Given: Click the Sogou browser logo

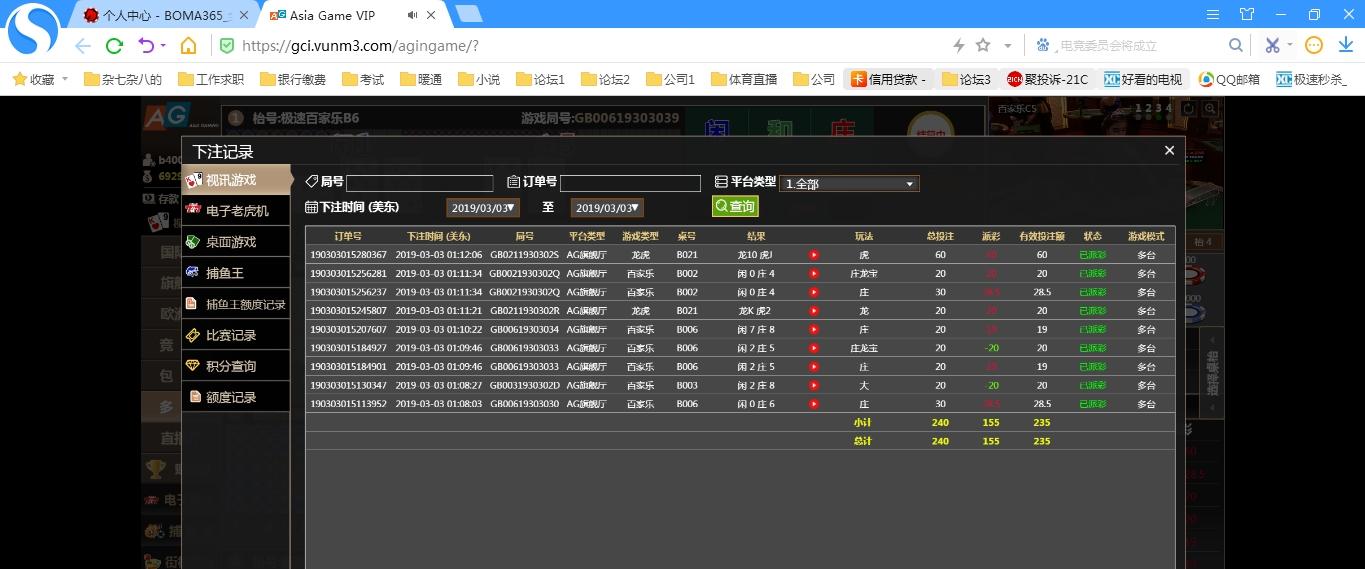Looking at the screenshot, I should pyautogui.click(x=32, y=30).
